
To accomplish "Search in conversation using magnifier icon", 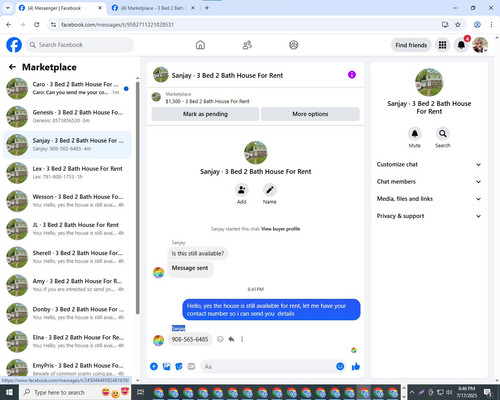I will [x=443, y=134].
